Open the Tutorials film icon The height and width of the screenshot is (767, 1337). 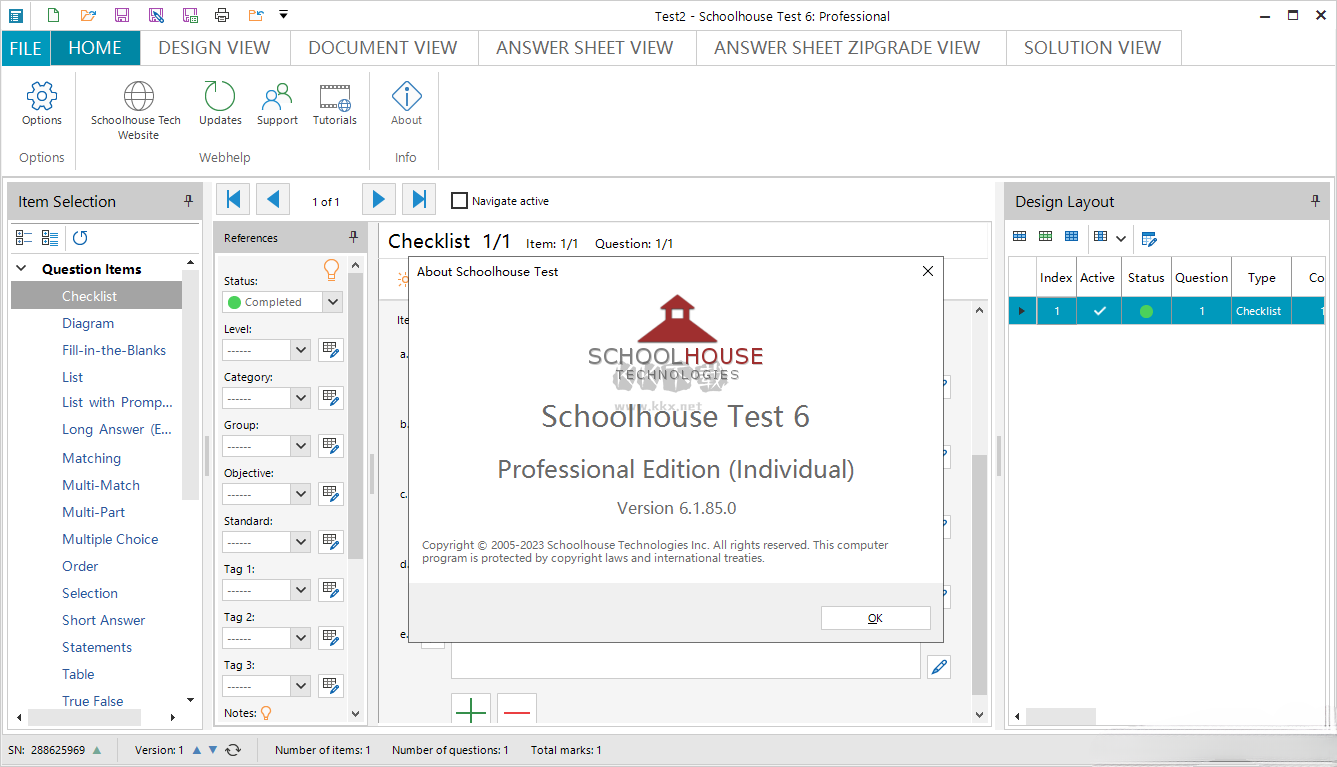[335, 97]
